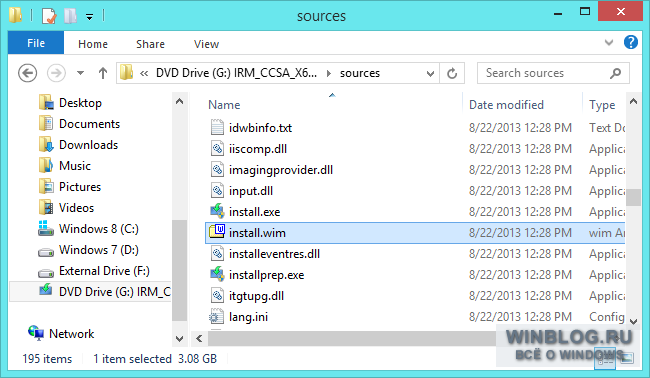Click the Properties quick access icon
The height and width of the screenshot is (378, 650).
tap(49, 16)
